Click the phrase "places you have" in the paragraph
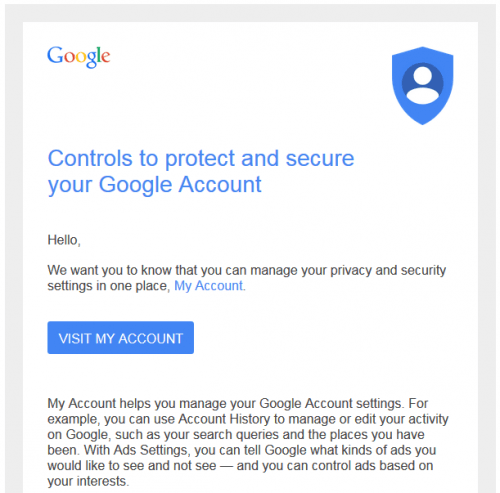This screenshot has height=493, width=500. coord(377,435)
